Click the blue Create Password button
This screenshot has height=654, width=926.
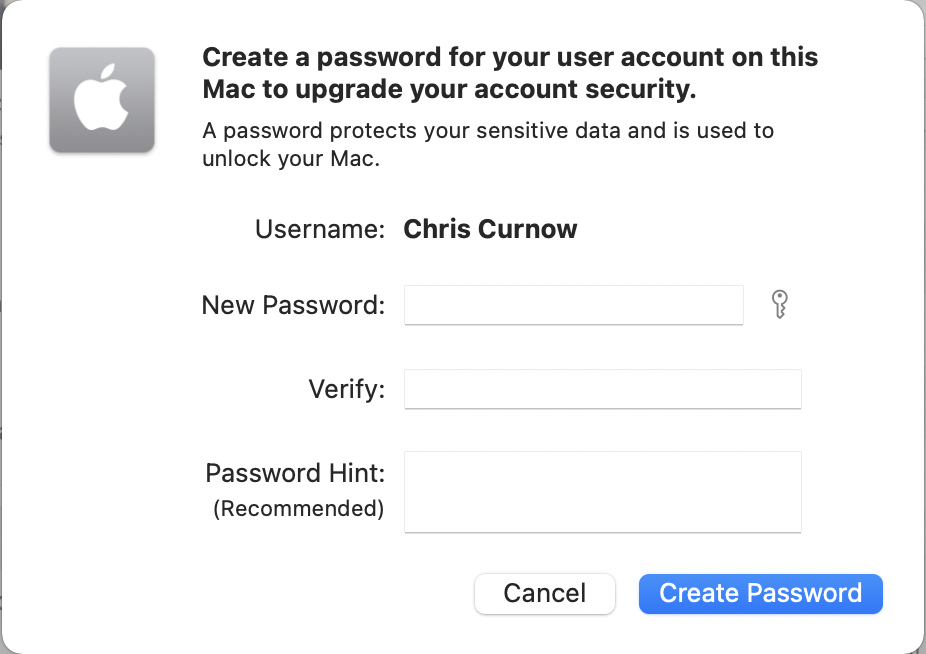coord(760,593)
